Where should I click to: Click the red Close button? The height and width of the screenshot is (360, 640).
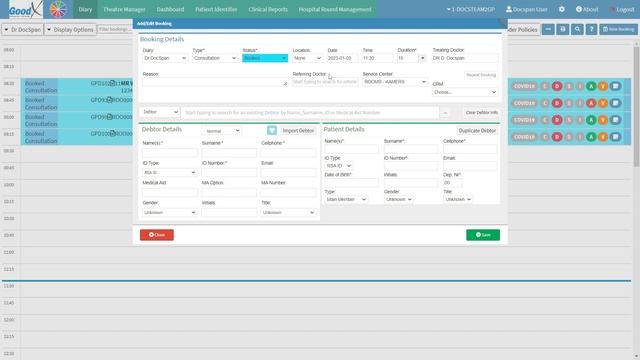point(157,235)
